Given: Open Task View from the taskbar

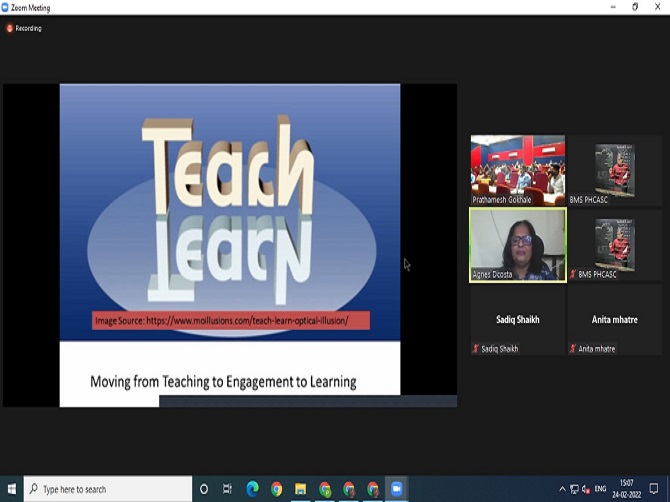Looking at the screenshot, I should click(x=228, y=489).
